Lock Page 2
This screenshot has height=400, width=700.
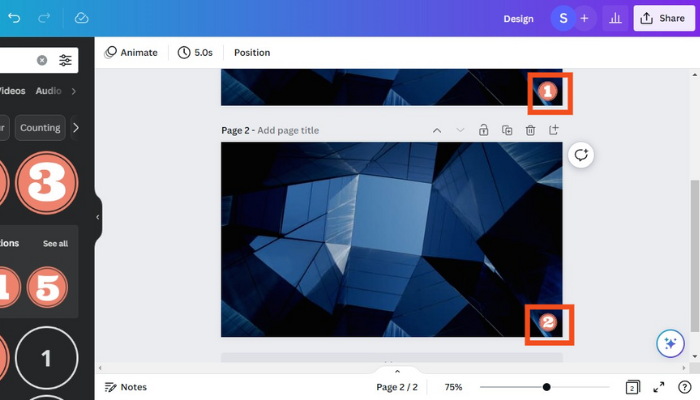(483, 130)
